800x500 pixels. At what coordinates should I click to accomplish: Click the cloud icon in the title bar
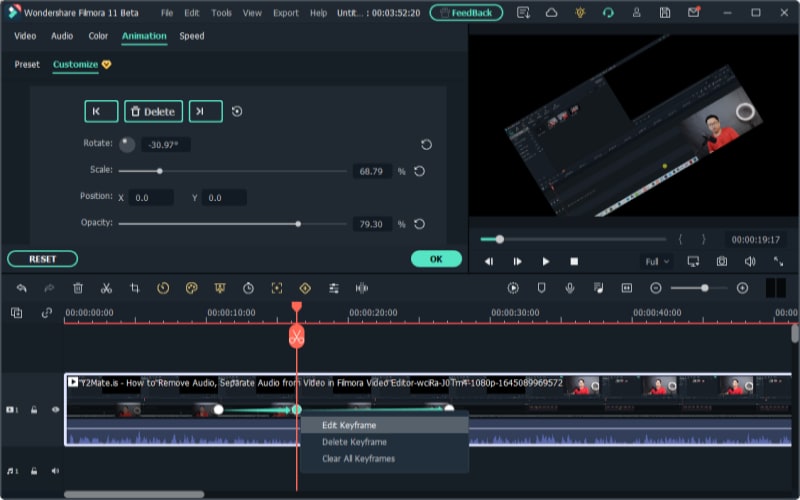(x=552, y=13)
